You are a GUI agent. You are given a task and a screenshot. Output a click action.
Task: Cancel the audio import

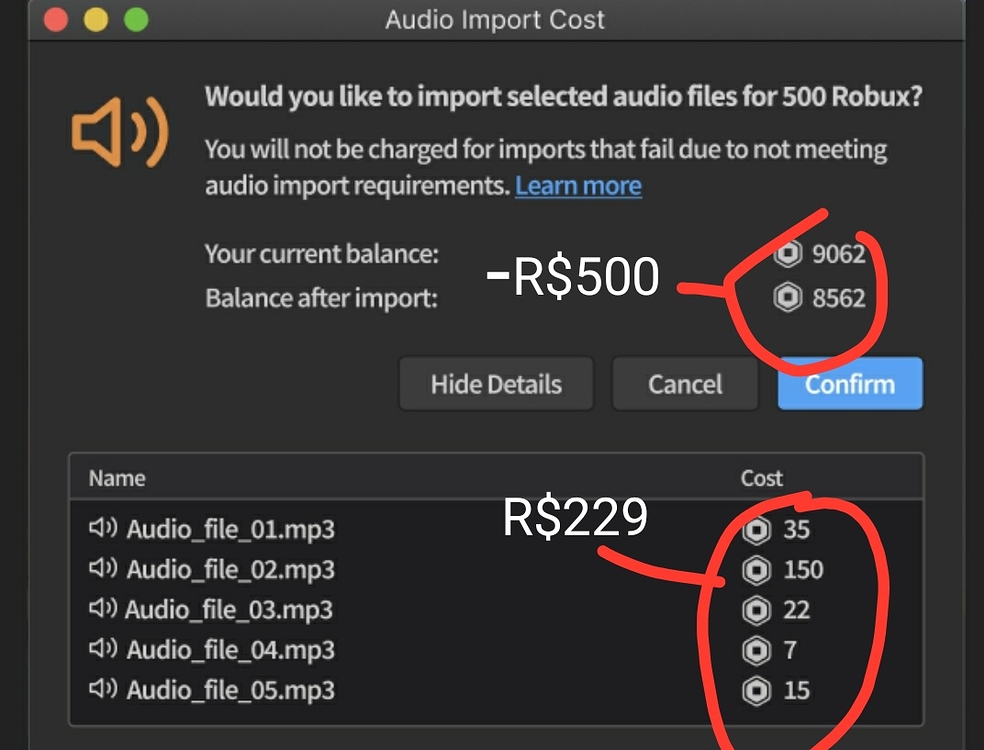[x=684, y=384]
